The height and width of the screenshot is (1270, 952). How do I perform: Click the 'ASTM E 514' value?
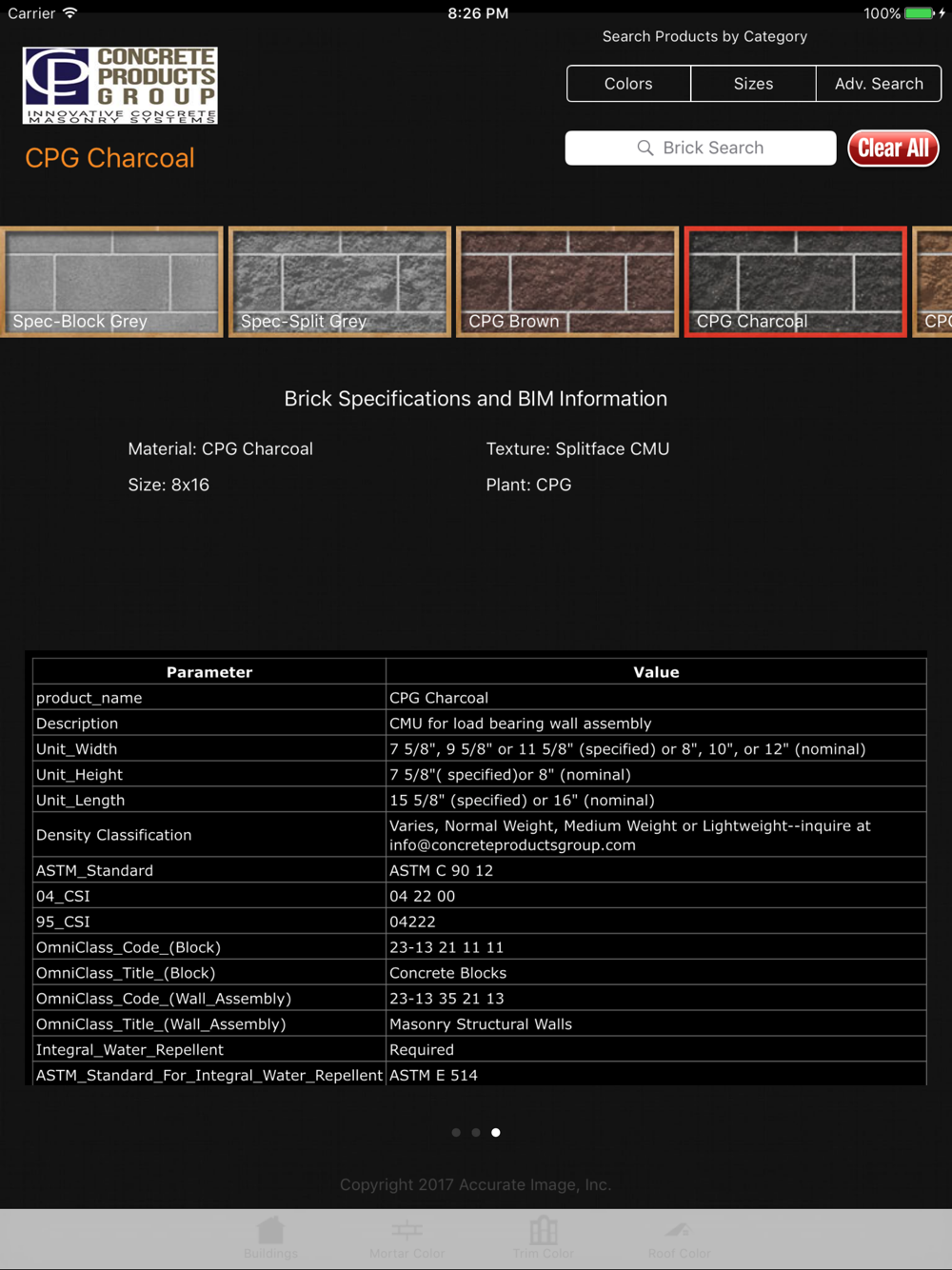pos(433,1076)
